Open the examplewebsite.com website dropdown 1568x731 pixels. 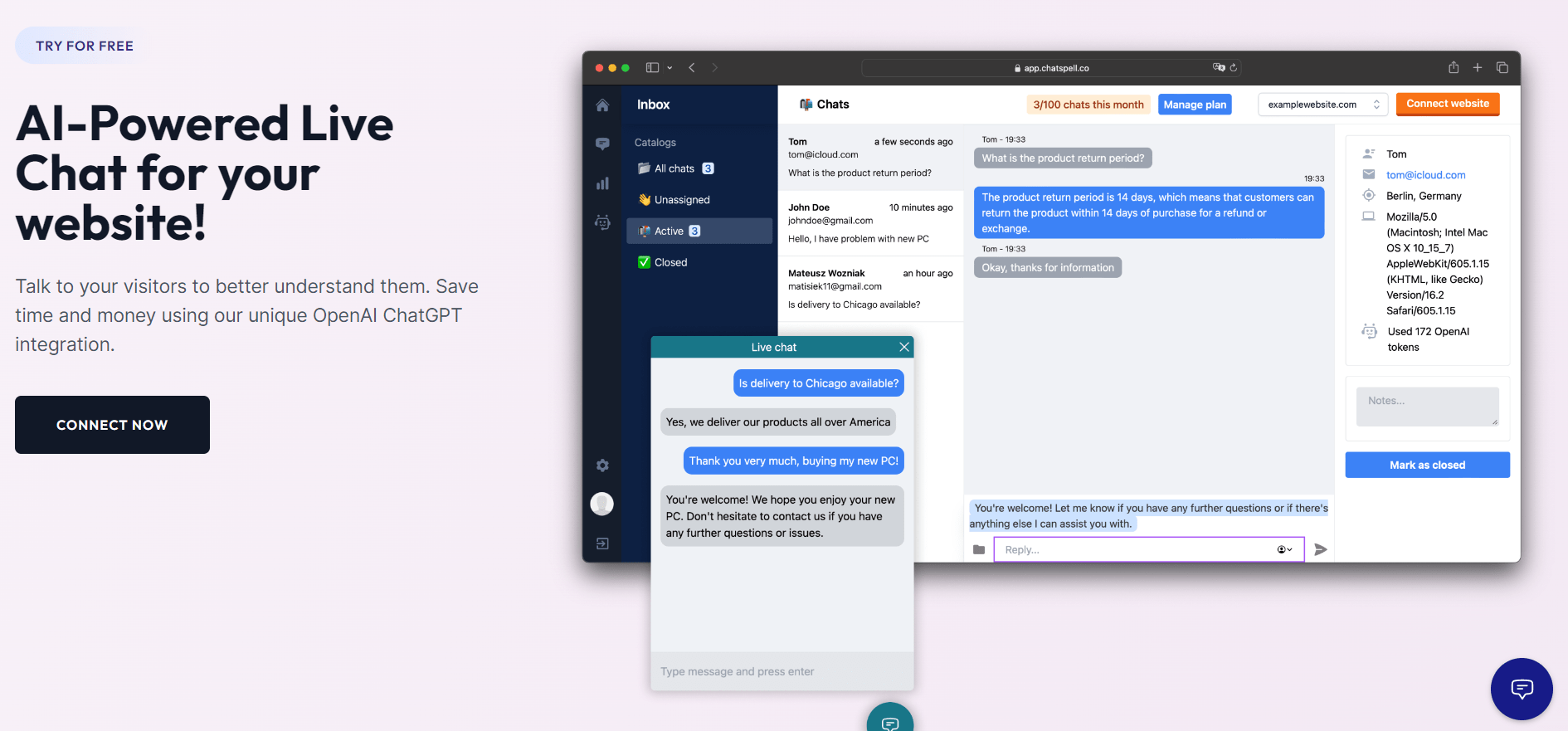[x=1323, y=105]
